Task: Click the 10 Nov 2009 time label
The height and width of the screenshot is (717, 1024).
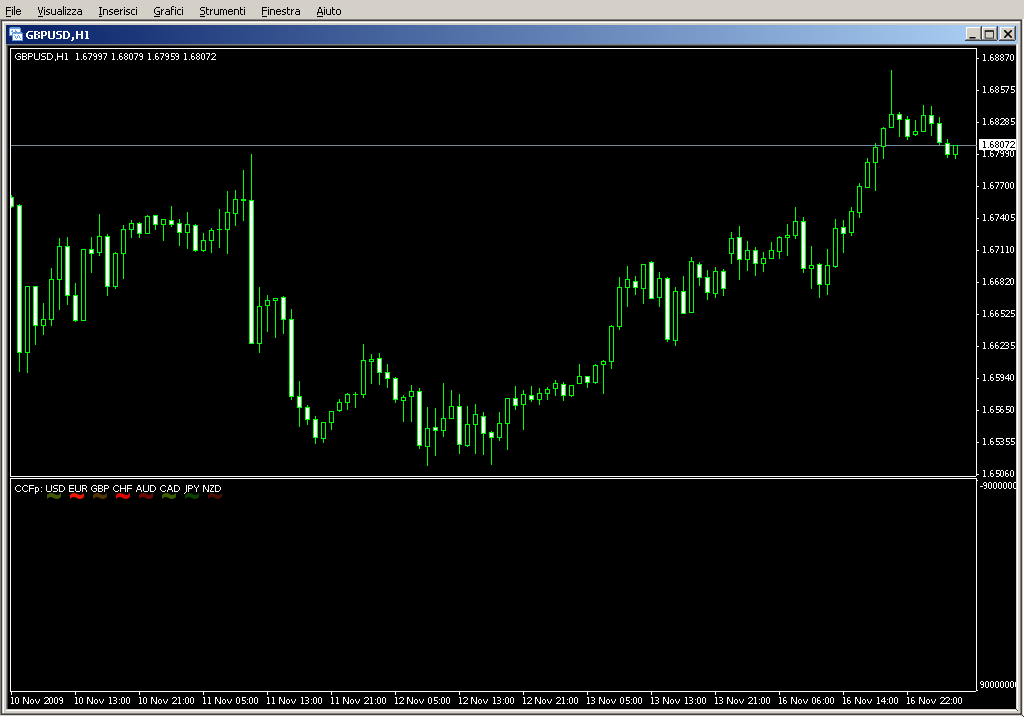Action: coord(37,701)
